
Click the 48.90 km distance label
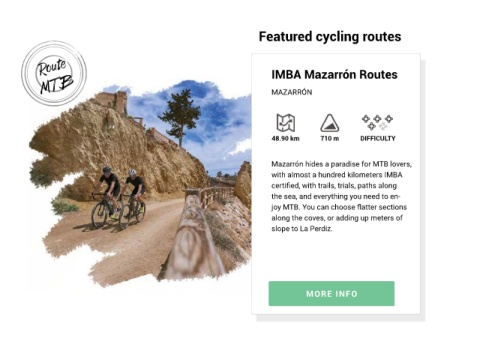(x=285, y=138)
